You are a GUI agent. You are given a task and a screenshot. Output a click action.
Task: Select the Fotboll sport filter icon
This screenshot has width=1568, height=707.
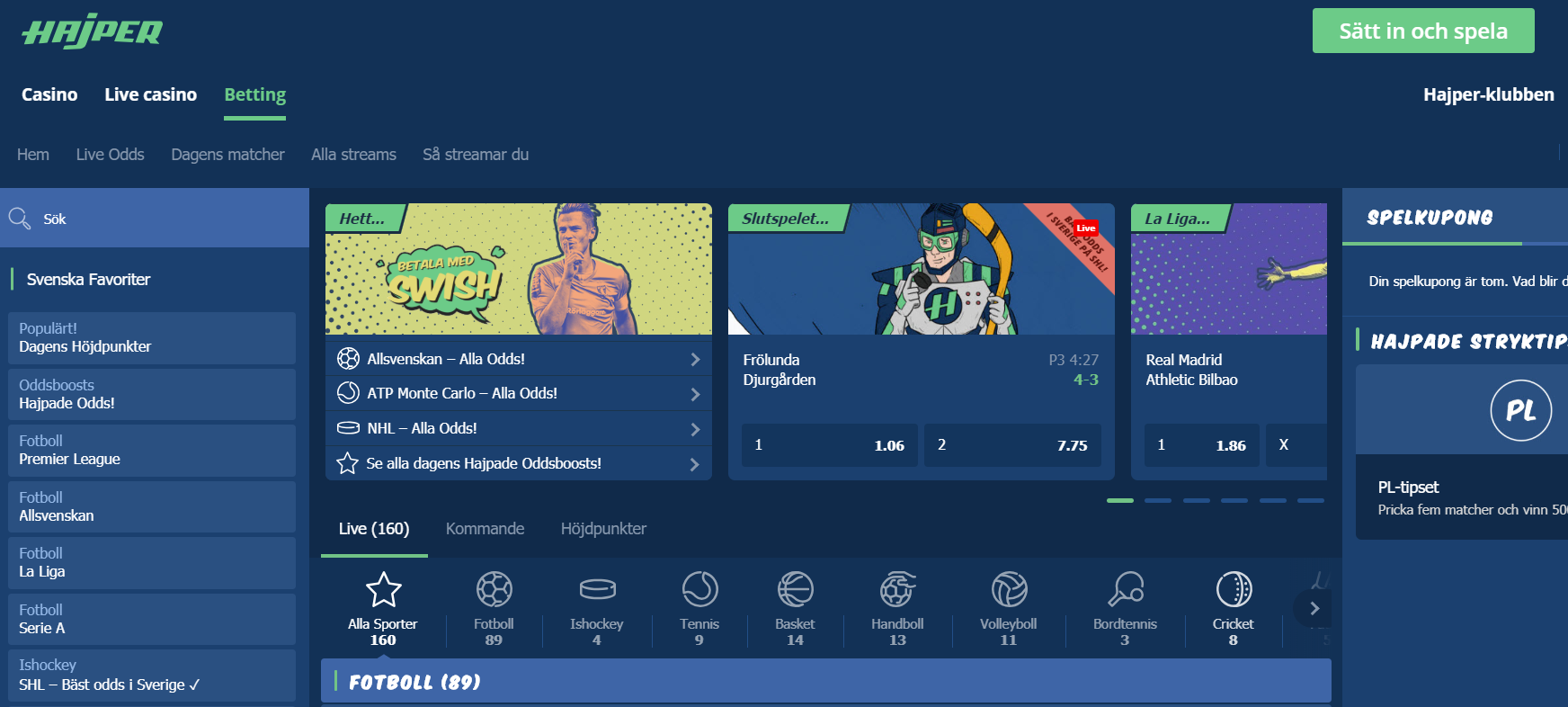pyautogui.click(x=494, y=590)
